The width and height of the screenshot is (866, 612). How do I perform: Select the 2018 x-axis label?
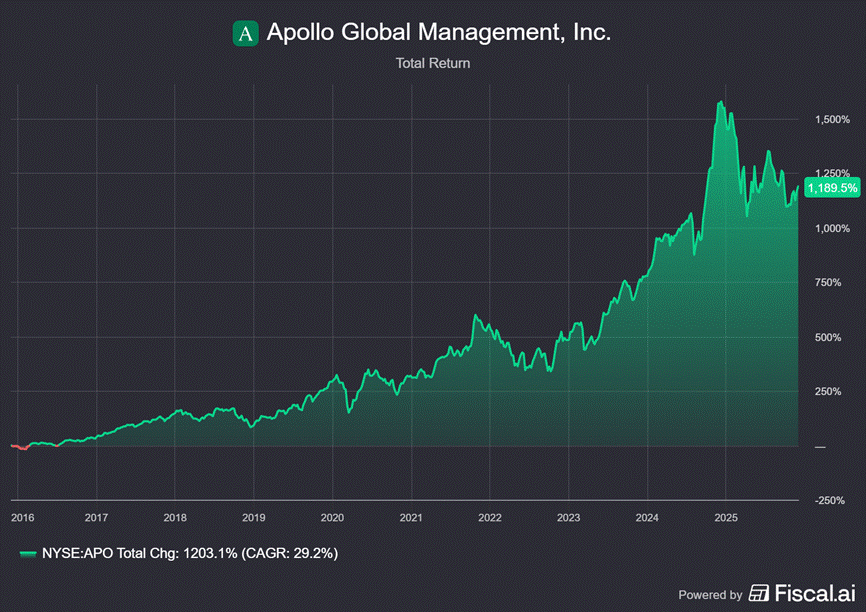[175, 517]
